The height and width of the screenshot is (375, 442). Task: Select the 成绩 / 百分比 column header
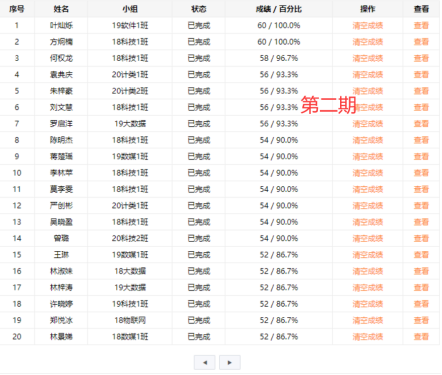pos(279,9)
